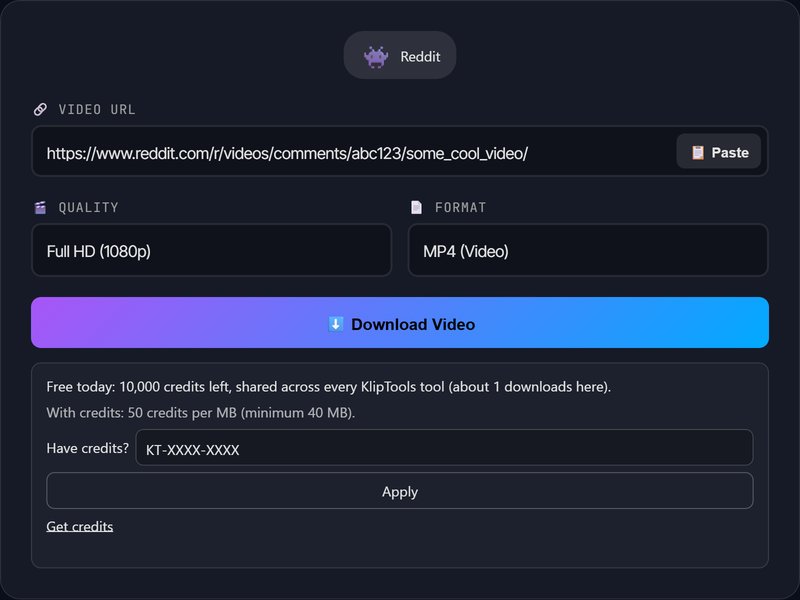Click the purple alien Reddit icon
Screen dimensions: 800x600
(x=376, y=56)
